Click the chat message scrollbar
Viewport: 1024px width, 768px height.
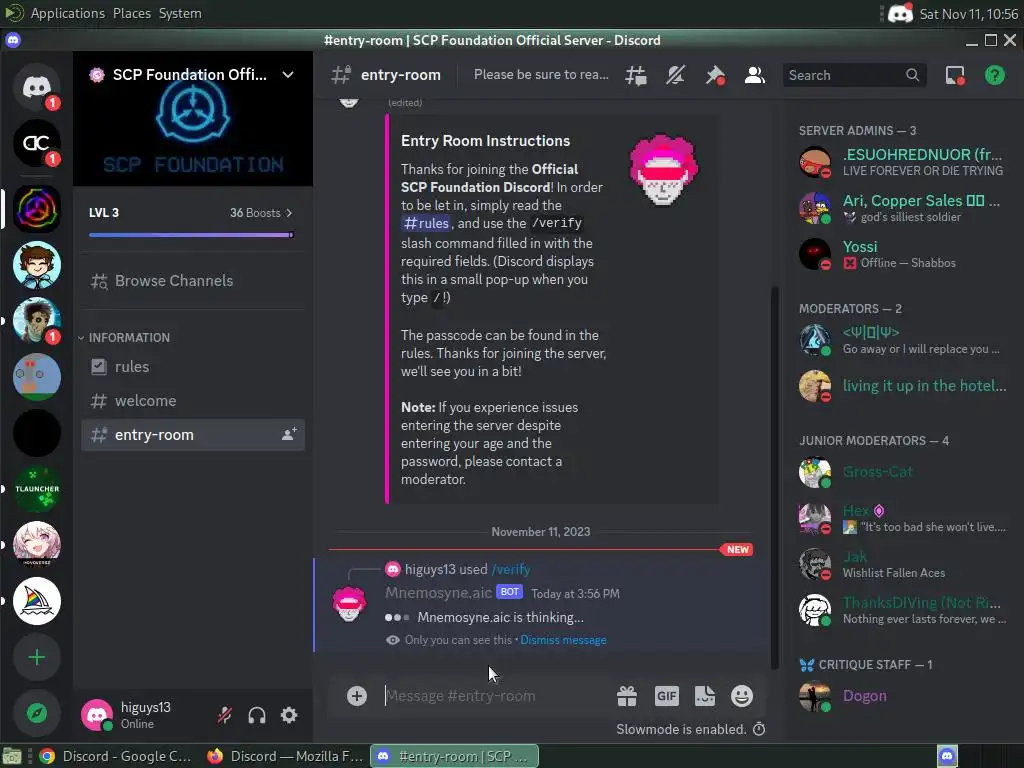tap(775, 477)
